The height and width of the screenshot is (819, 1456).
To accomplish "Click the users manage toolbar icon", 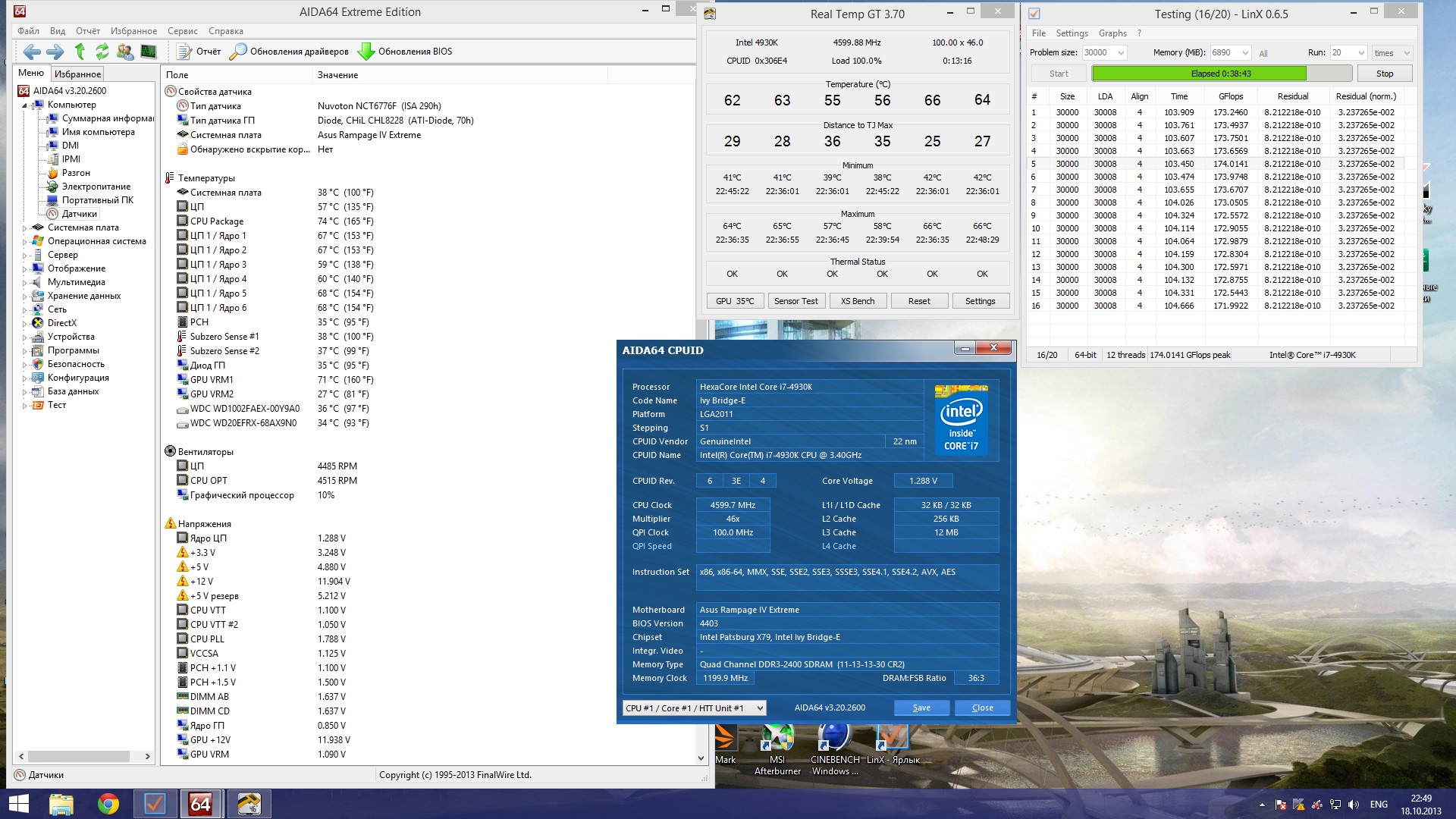I will point(125,52).
